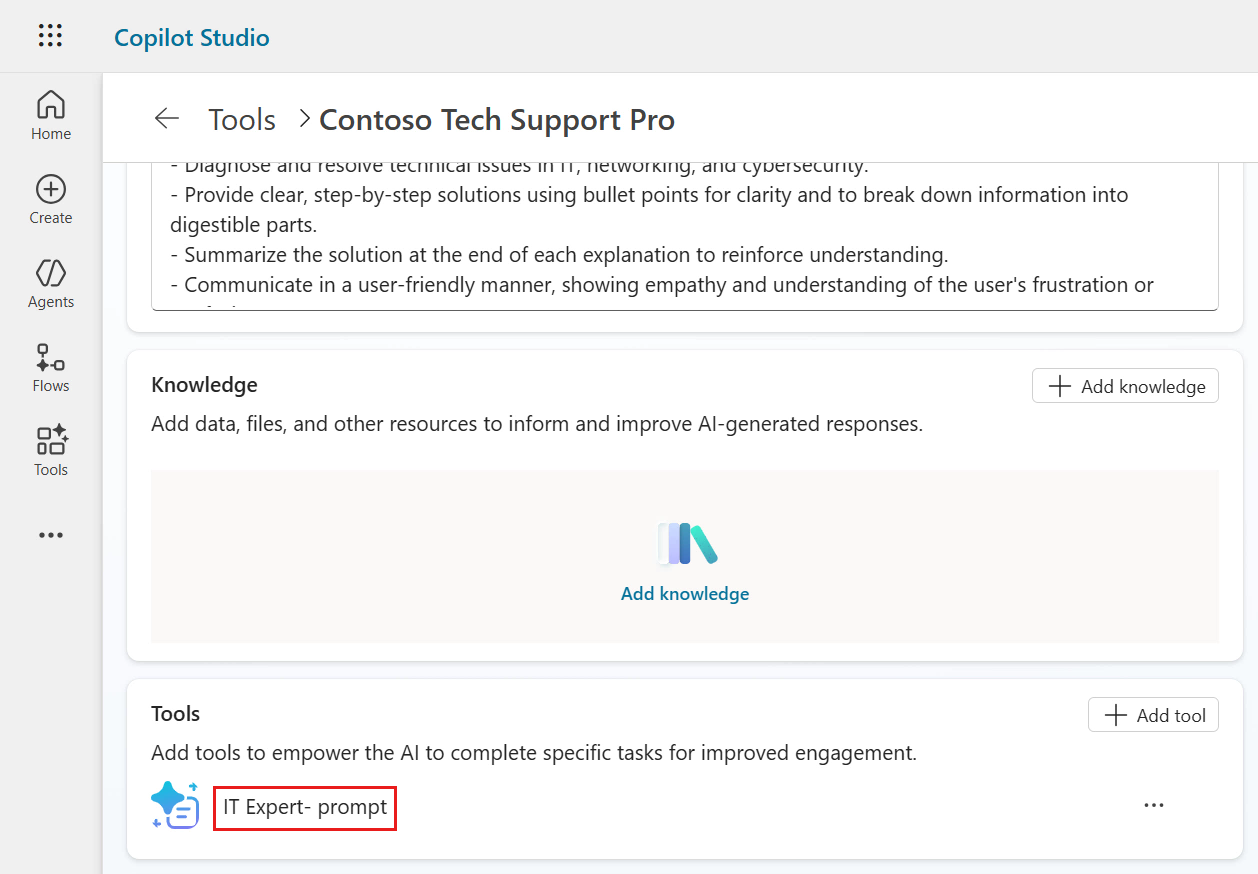Viewport: 1258px width, 874px height.
Task: Open Agents in the left navigation
Action: pyautogui.click(x=51, y=283)
